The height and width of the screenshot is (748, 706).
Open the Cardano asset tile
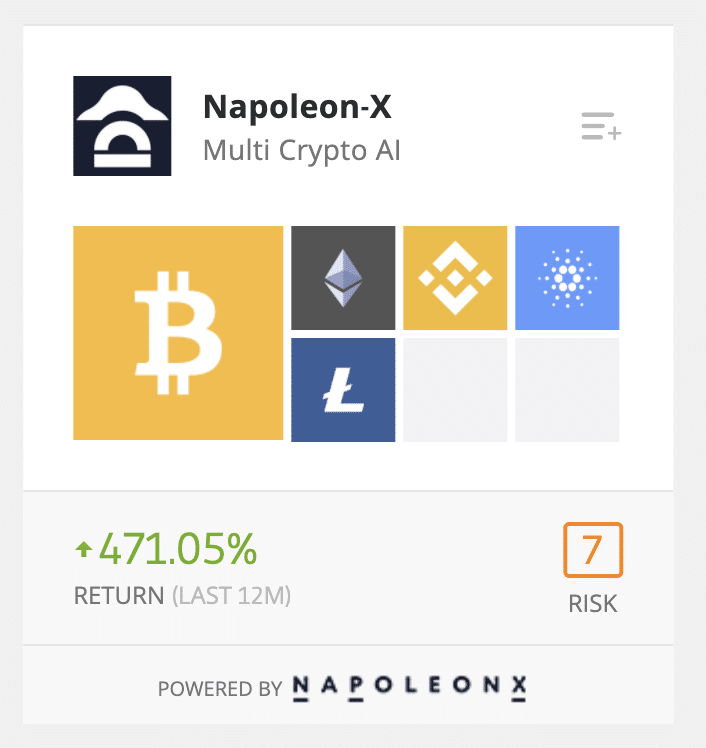coord(567,278)
